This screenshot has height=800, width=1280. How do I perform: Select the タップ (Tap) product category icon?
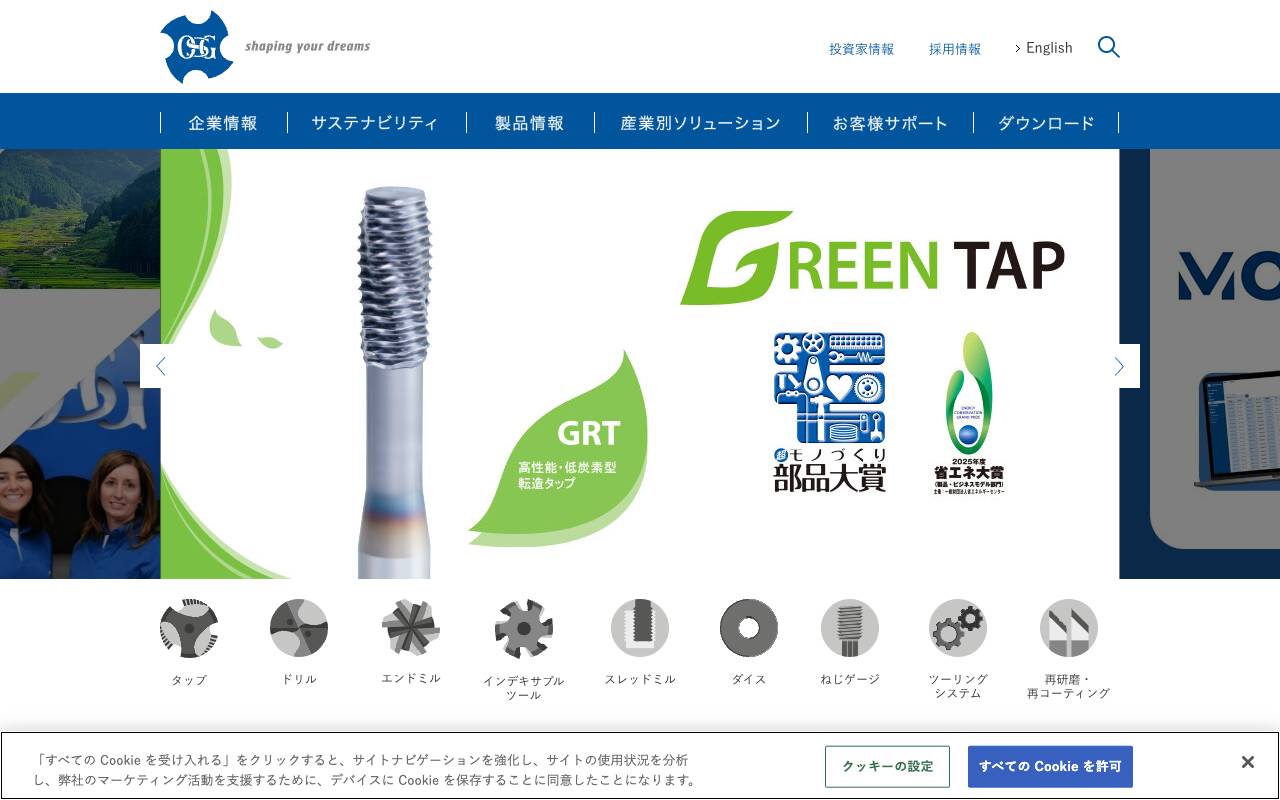point(189,628)
